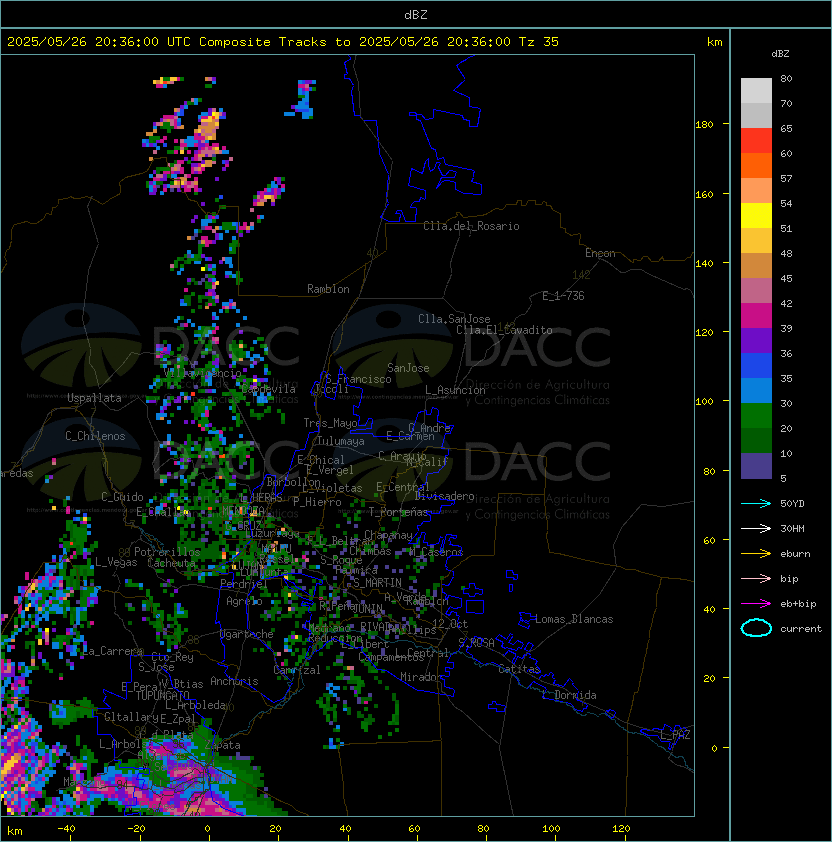
Task: Click the 'Mirador' map label
Action: (422, 677)
